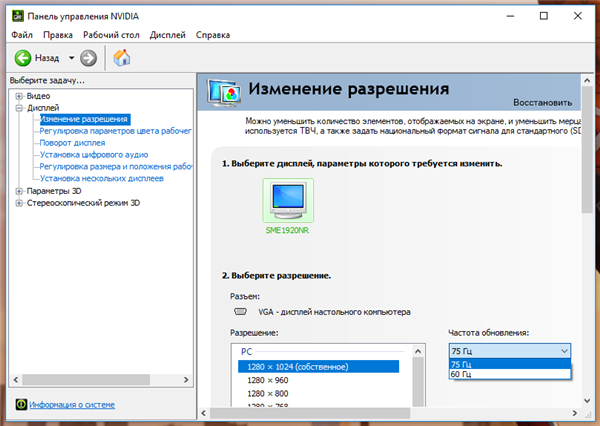Screen dimensions: 600x426
Task: Click the resolution list scroll up arrow
Action: click(x=418, y=351)
